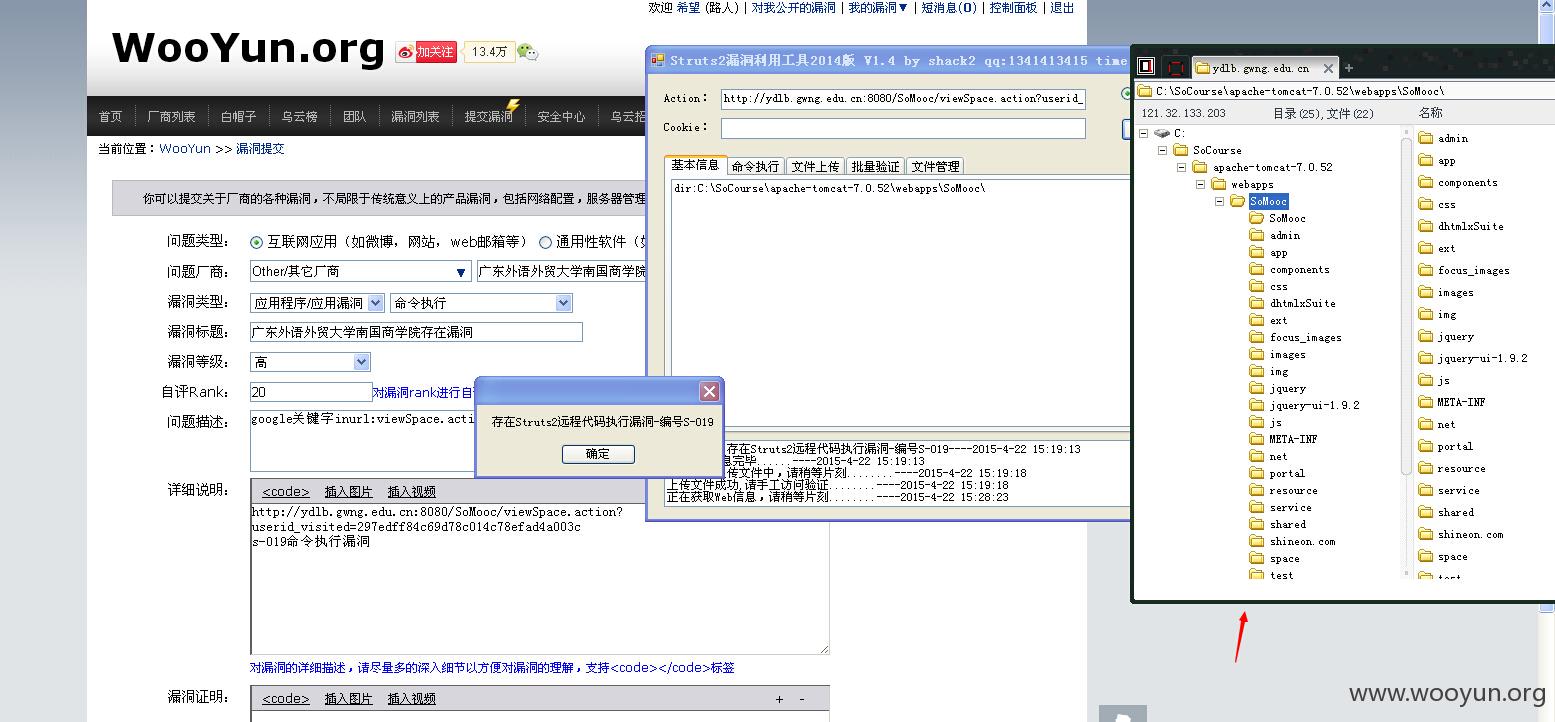Collapse the webapps tree node
This screenshot has width=1555, height=722.
point(1200,184)
